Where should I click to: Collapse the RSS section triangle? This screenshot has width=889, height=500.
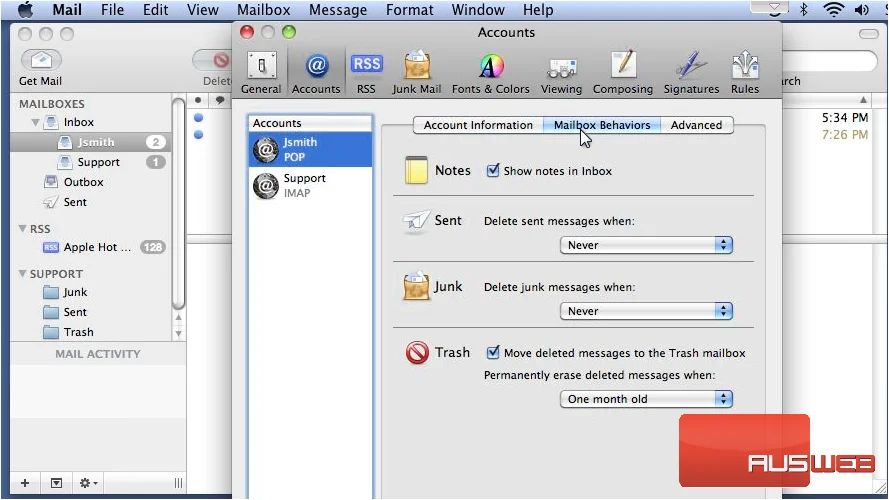[x=23, y=228]
